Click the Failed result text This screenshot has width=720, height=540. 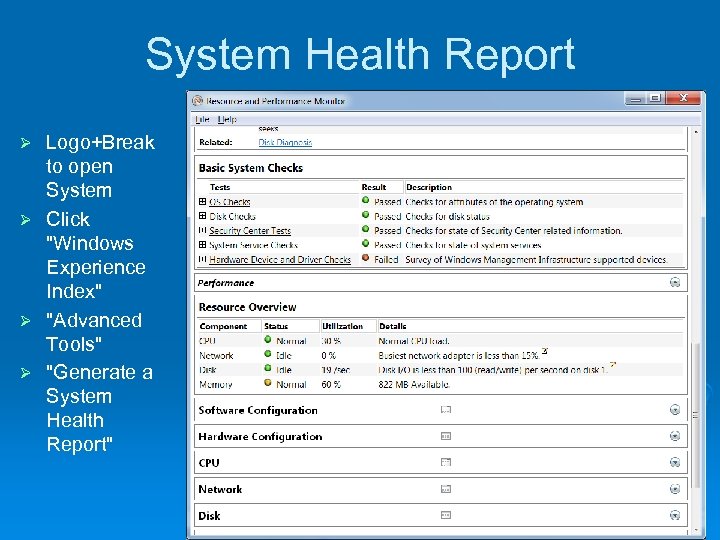coord(386,260)
